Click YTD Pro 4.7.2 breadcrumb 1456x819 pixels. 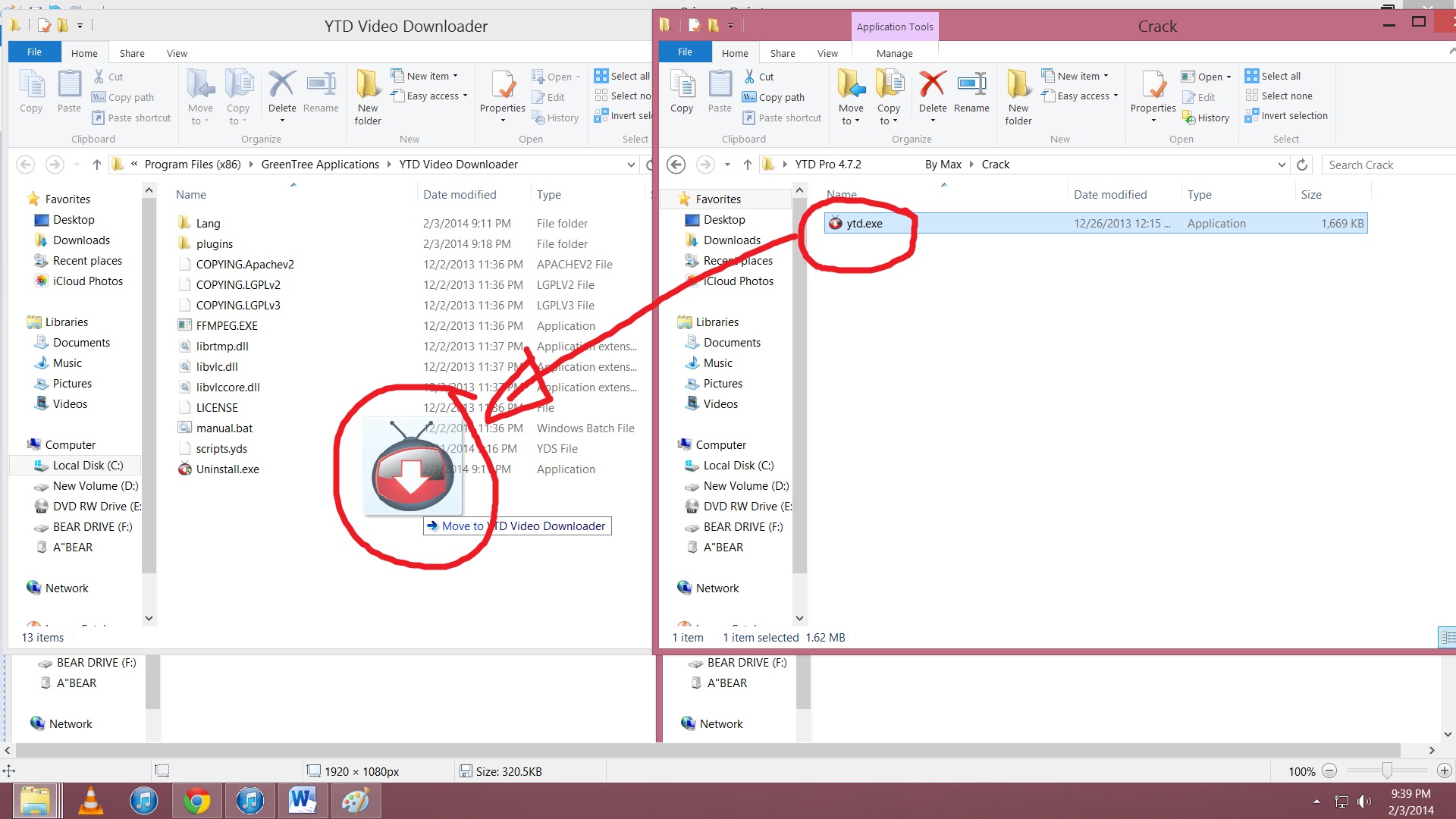[828, 165]
